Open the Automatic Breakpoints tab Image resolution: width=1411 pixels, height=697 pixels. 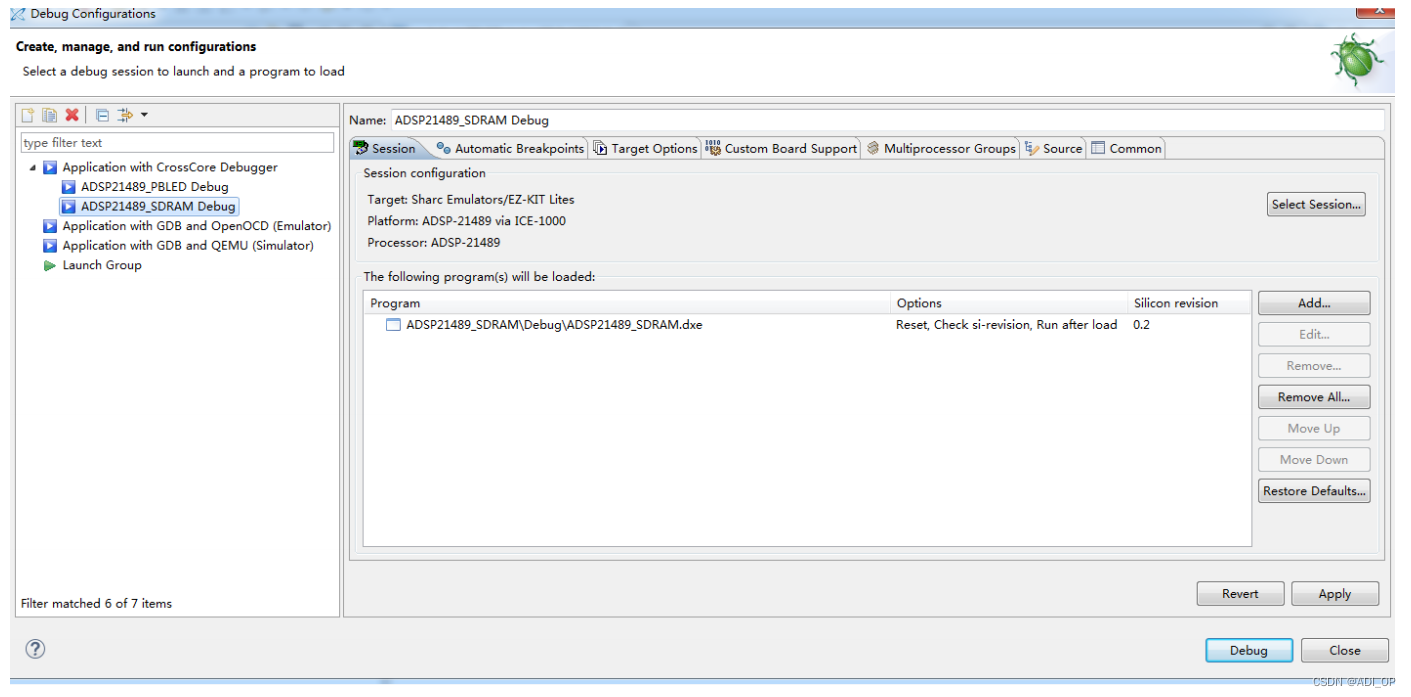click(x=510, y=148)
